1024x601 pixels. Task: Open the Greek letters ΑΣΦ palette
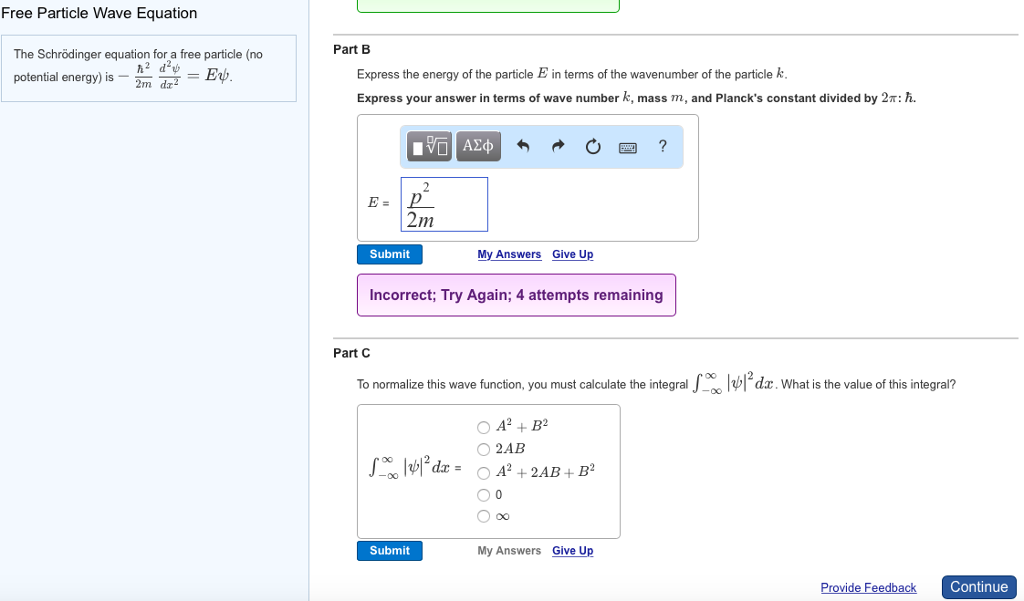(478, 146)
